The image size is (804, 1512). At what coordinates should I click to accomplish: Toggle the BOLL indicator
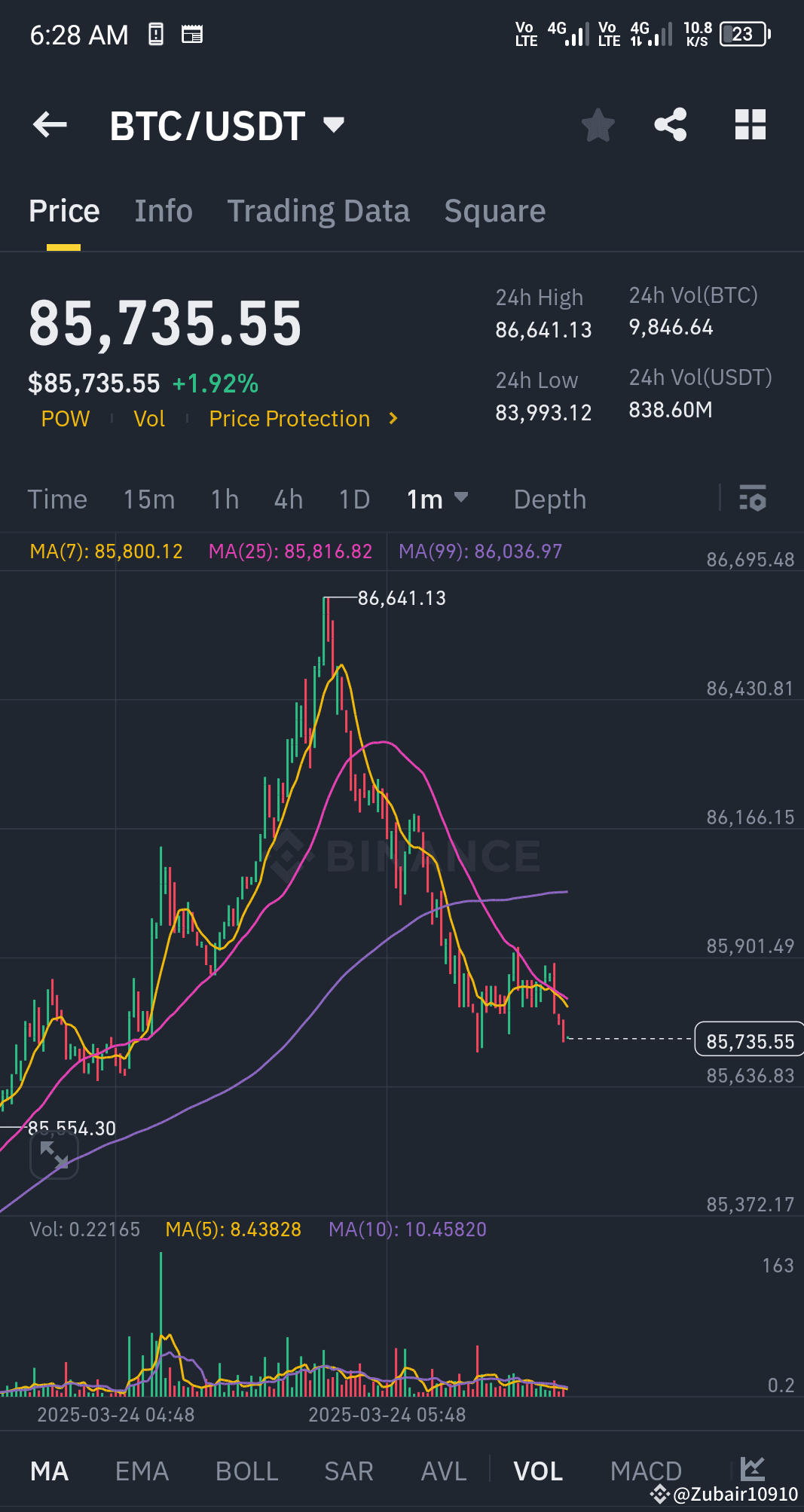[x=247, y=1471]
